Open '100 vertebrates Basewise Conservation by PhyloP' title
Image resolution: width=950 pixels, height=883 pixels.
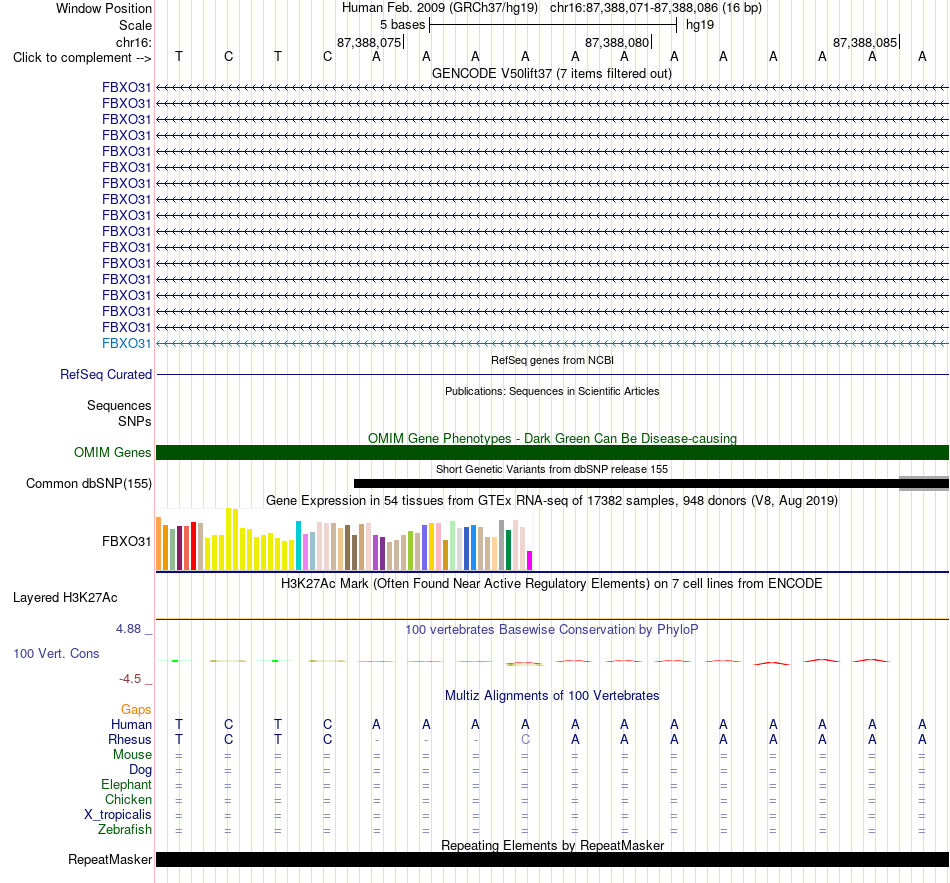[x=552, y=630]
